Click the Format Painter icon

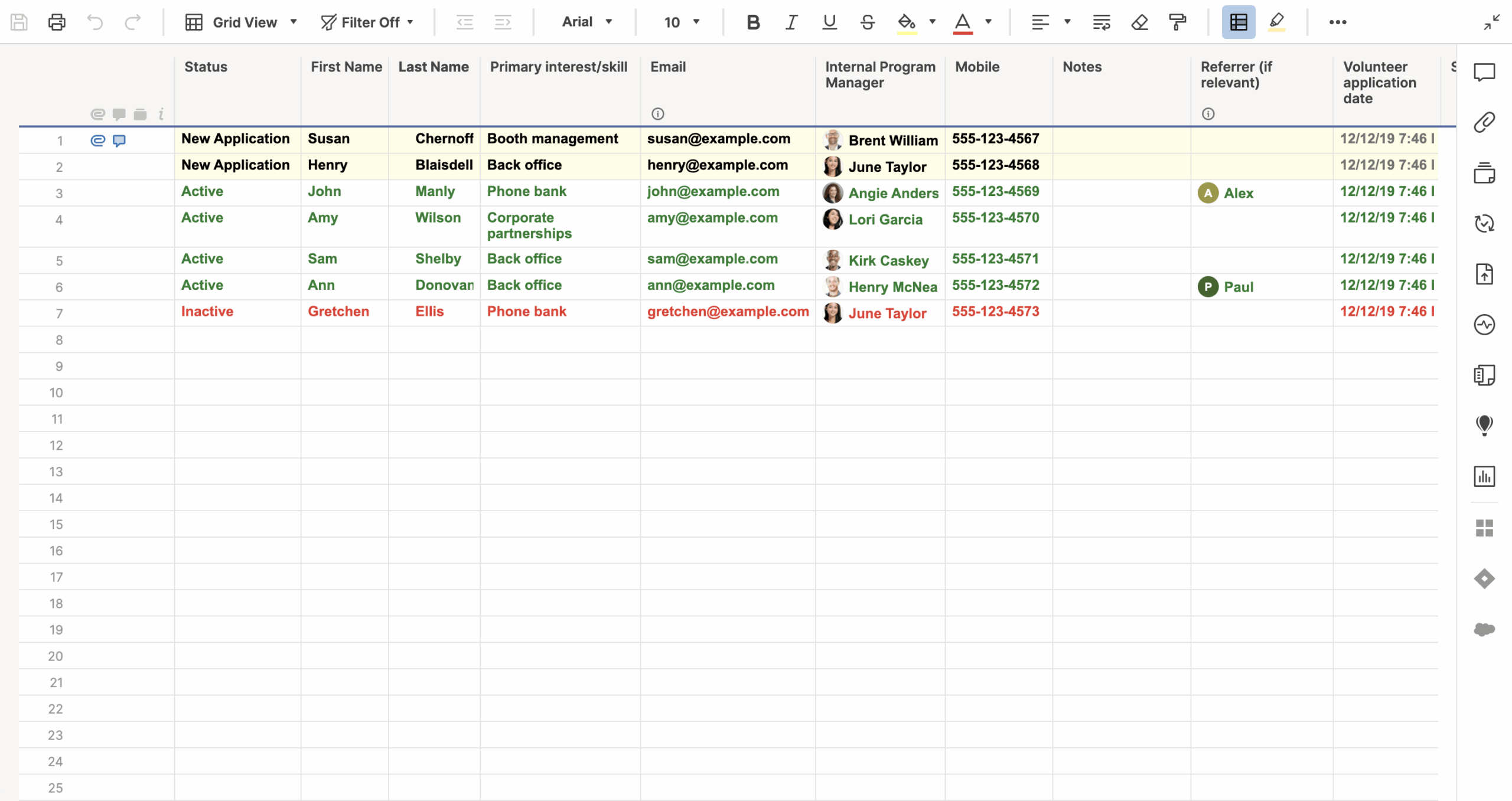click(x=1177, y=22)
